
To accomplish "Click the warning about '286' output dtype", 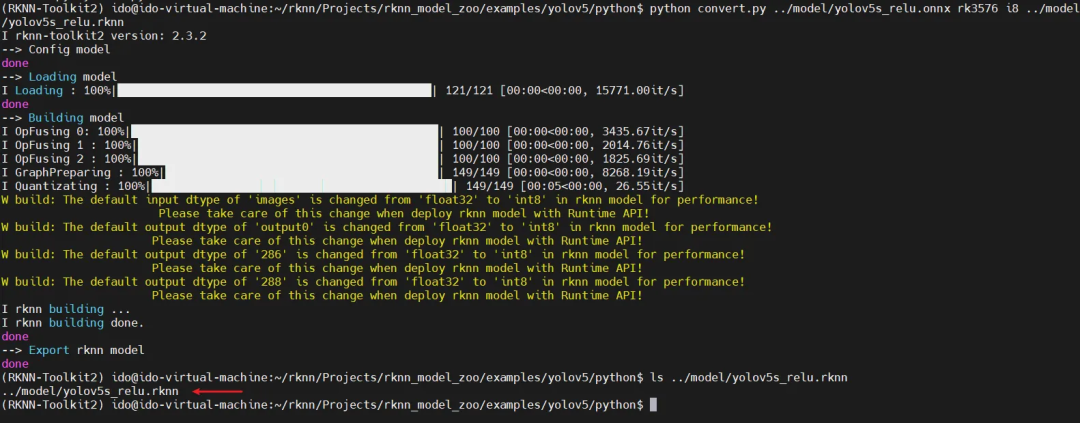I will [x=373, y=261].
